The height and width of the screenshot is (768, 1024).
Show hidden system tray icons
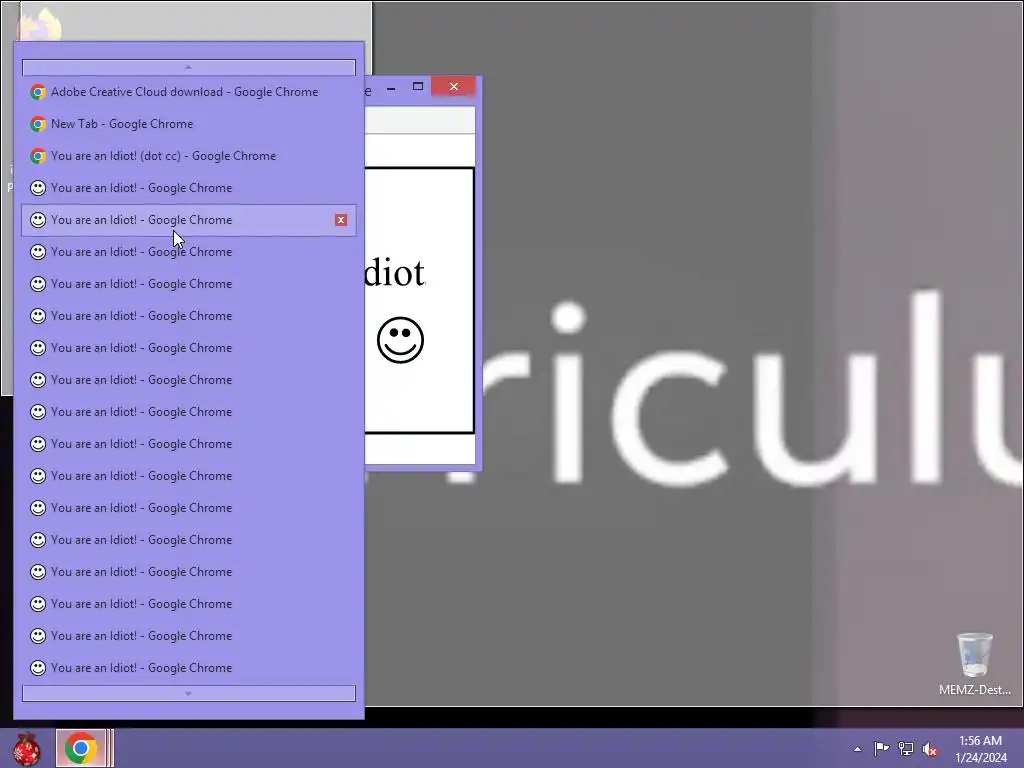857,749
